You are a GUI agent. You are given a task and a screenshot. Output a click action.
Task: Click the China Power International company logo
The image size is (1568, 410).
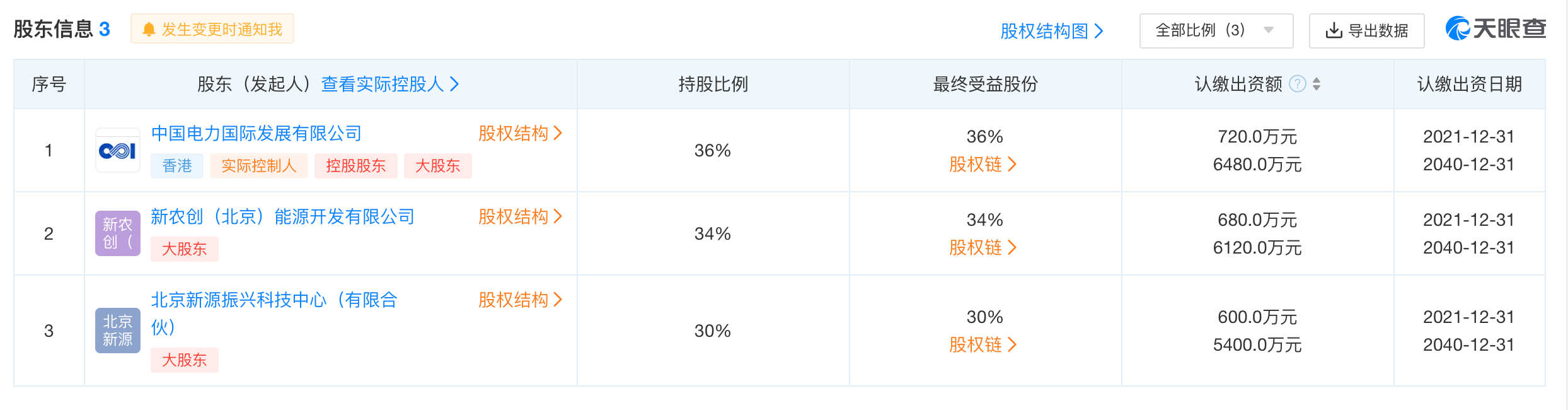tap(118, 150)
